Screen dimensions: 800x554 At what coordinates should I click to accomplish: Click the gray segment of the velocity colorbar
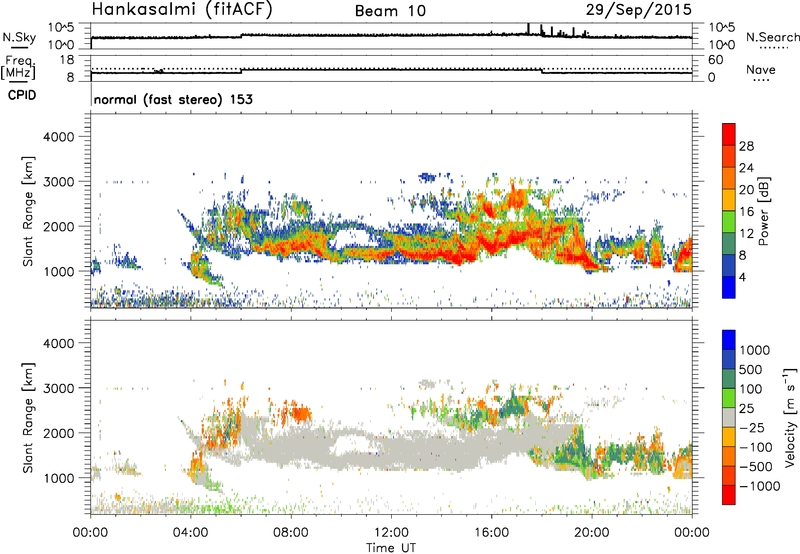[729, 417]
